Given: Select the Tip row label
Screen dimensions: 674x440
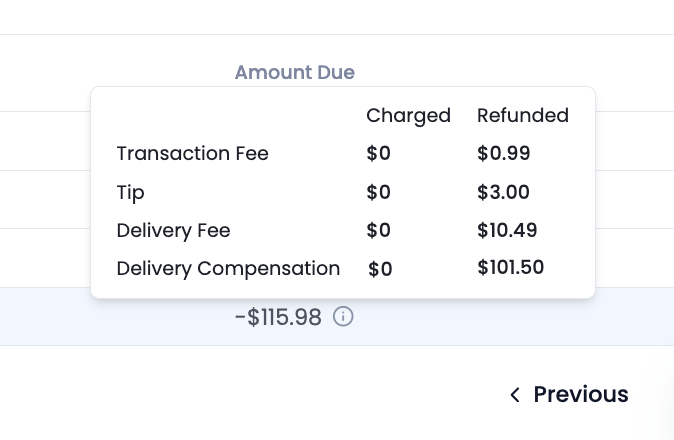Looking at the screenshot, I should pos(131,192).
